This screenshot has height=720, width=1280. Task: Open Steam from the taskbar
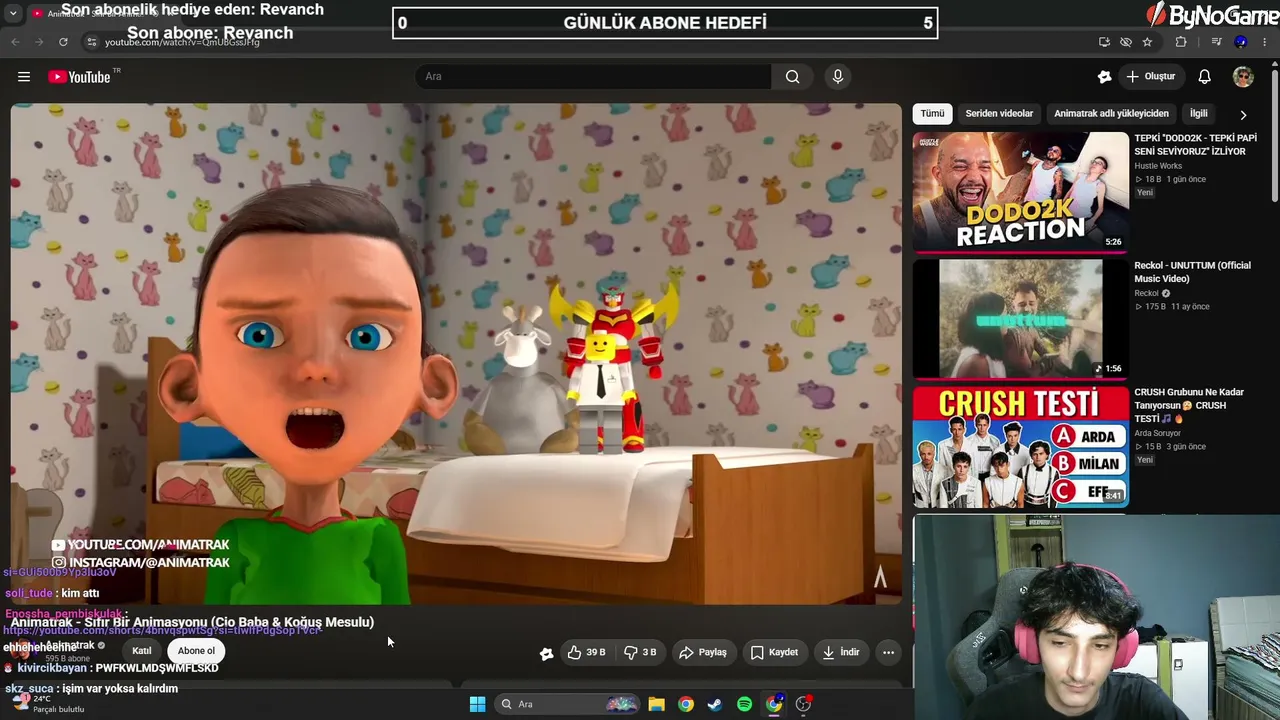tap(715, 704)
